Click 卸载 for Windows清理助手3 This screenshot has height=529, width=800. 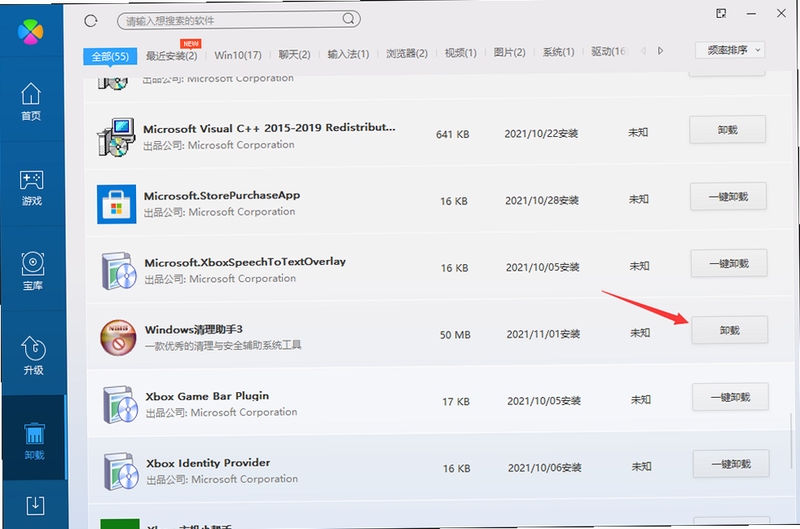tap(730, 330)
